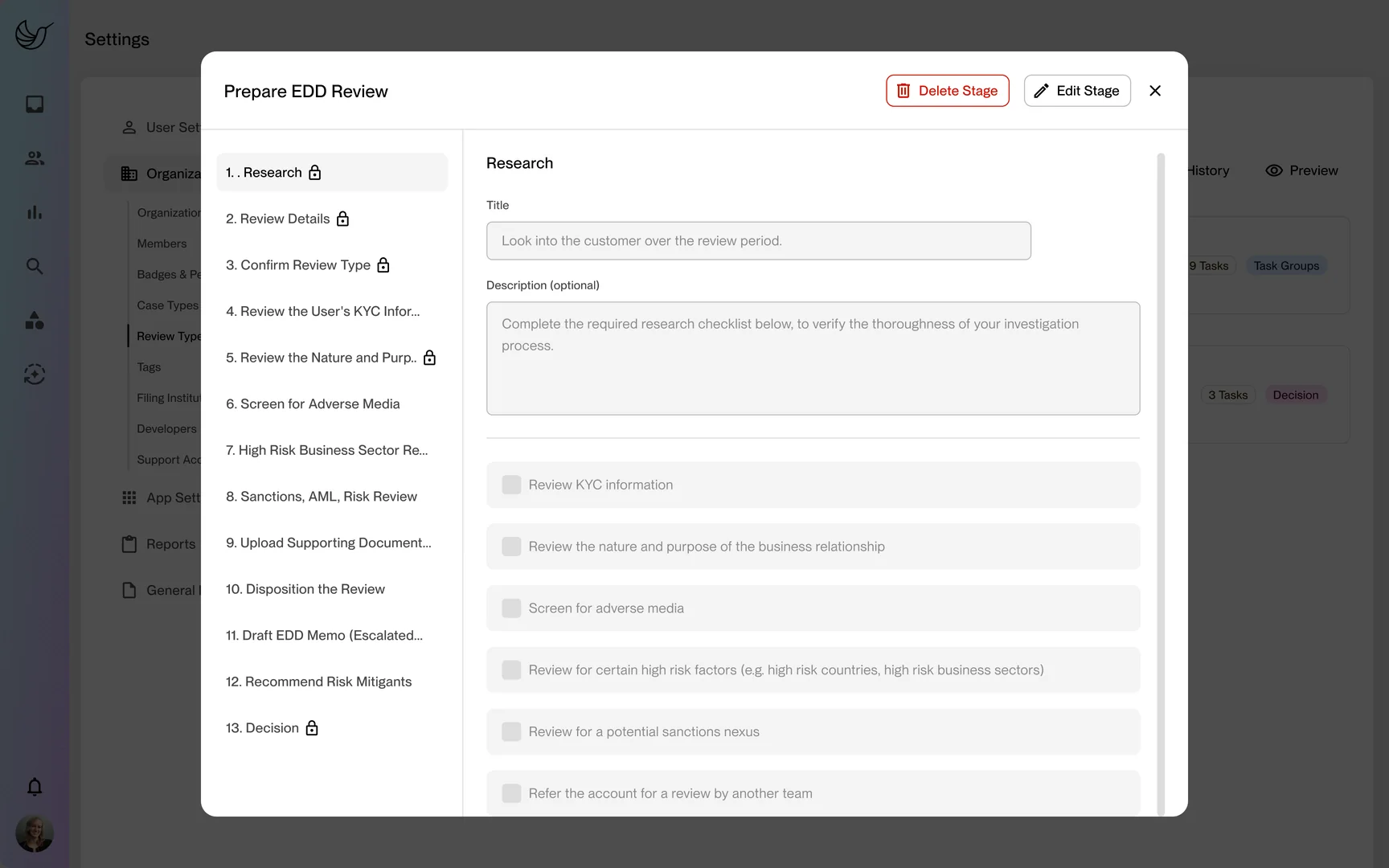Click the user avatar photo

(x=35, y=833)
